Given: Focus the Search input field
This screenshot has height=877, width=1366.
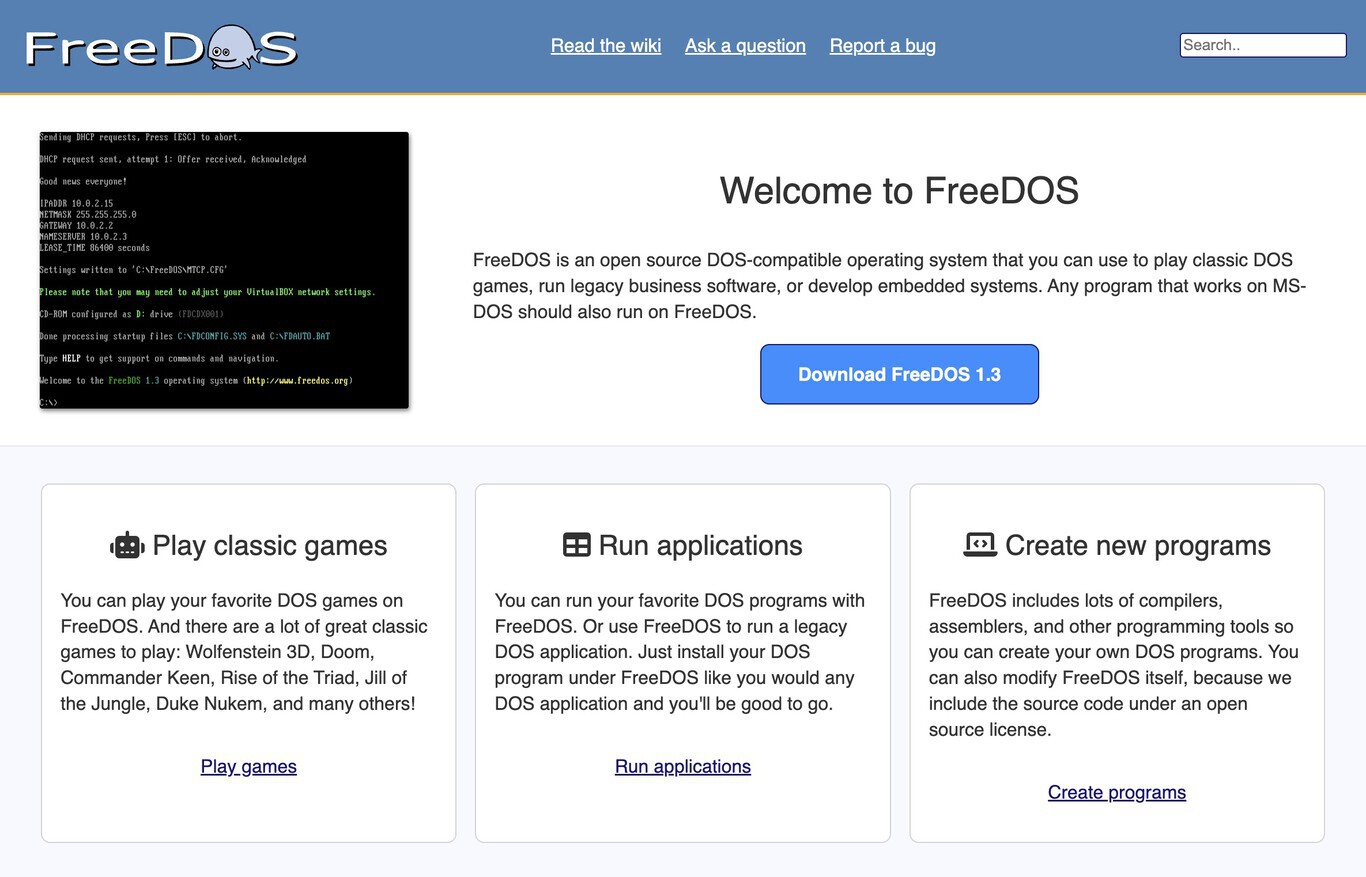Looking at the screenshot, I should pos(1262,45).
